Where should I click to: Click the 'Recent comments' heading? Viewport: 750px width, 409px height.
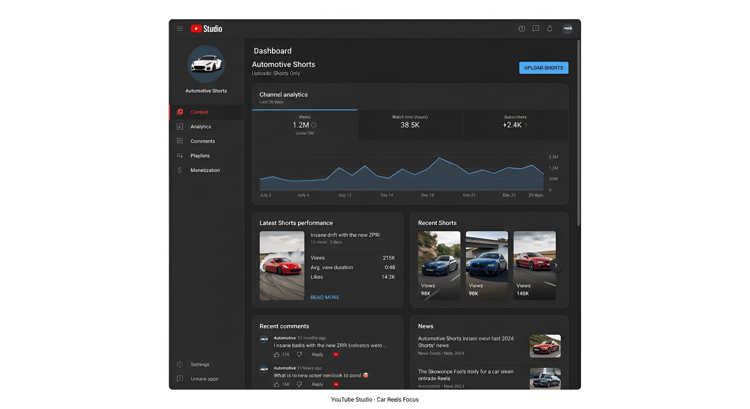284,326
